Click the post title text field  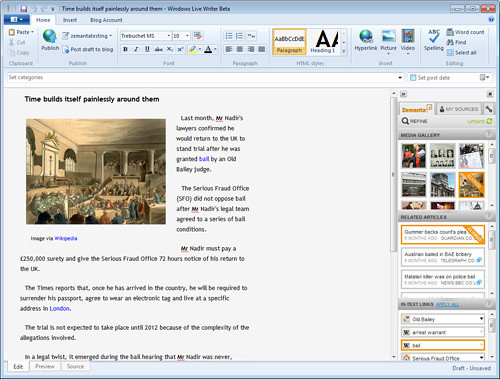coord(92,99)
